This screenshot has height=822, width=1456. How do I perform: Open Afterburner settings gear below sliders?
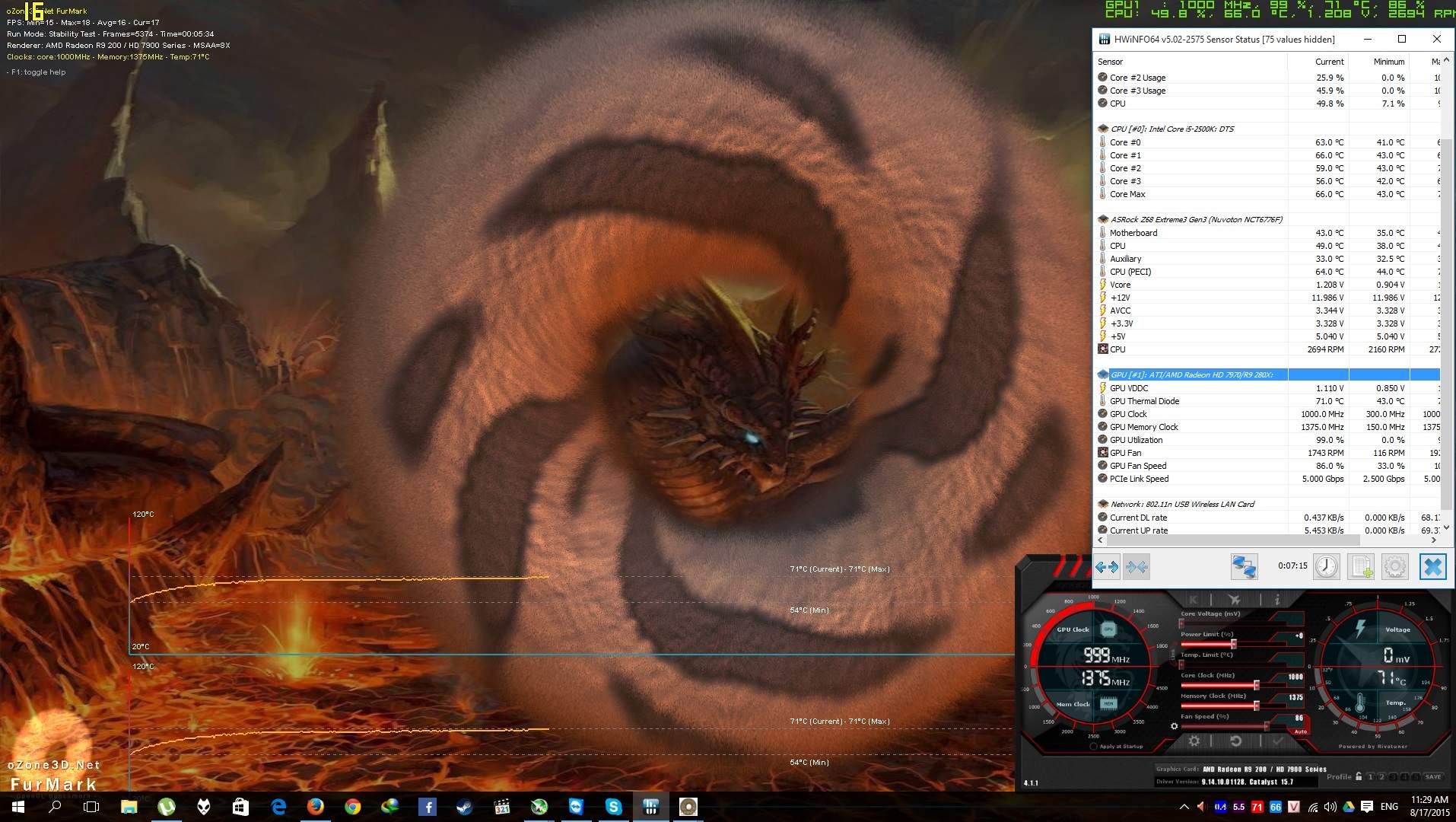tap(1194, 741)
